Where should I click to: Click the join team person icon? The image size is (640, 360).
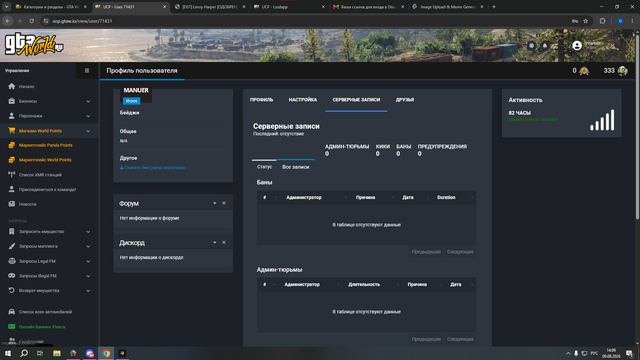(x=11, y=189)
